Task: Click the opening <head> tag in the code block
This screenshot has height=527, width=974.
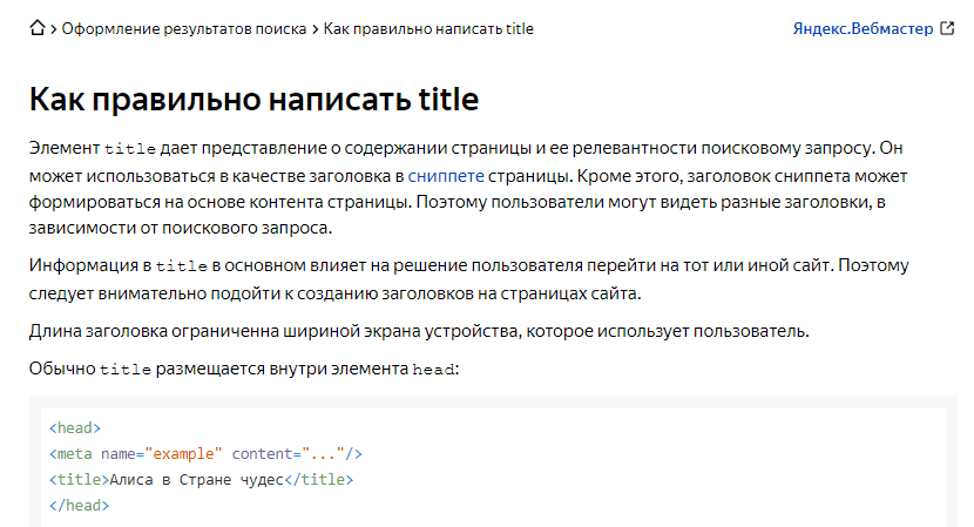Action: click(x=75, y=428)
